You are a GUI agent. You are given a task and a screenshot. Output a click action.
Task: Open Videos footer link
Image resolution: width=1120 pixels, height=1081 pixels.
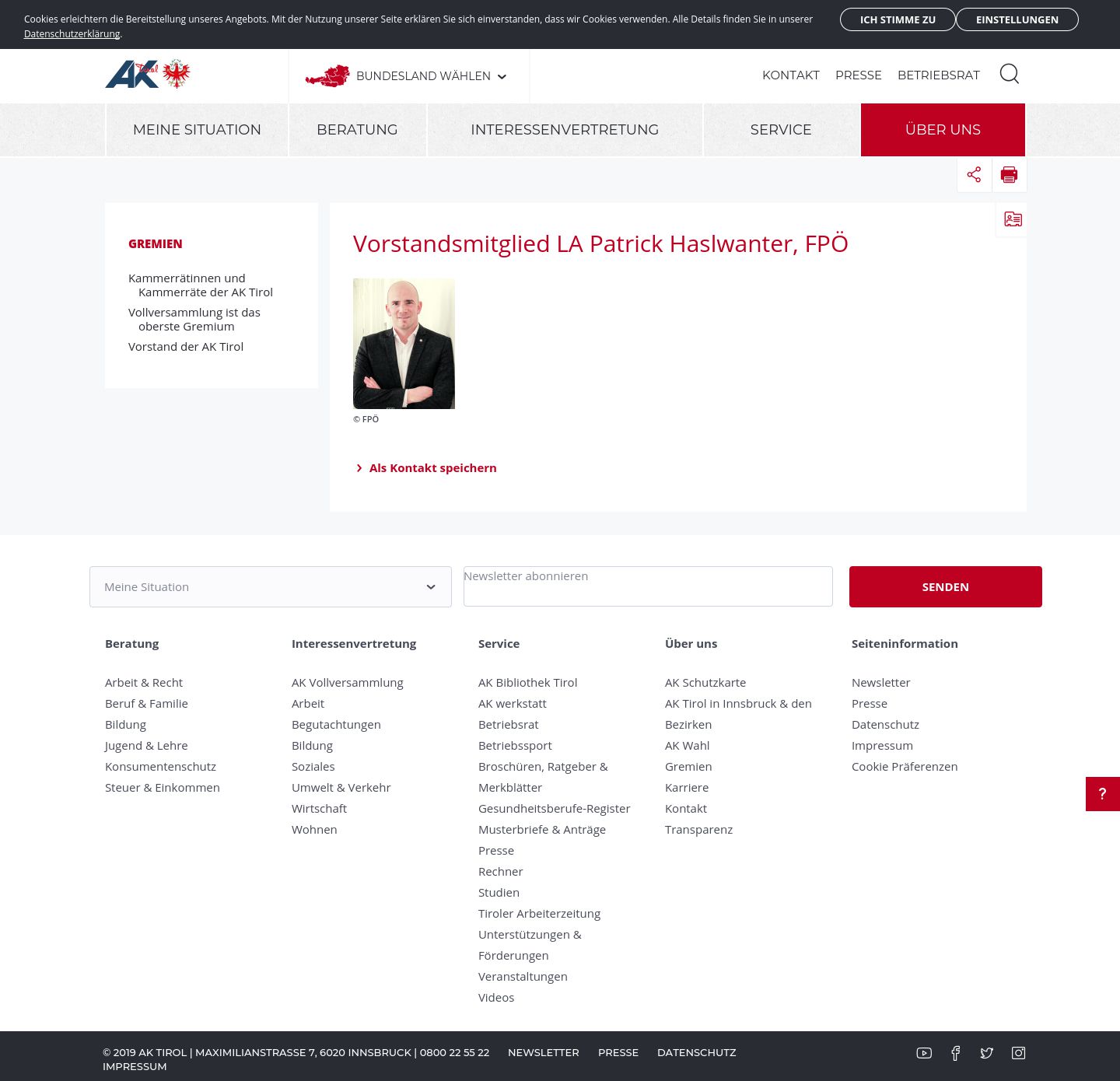pos(496,997)
